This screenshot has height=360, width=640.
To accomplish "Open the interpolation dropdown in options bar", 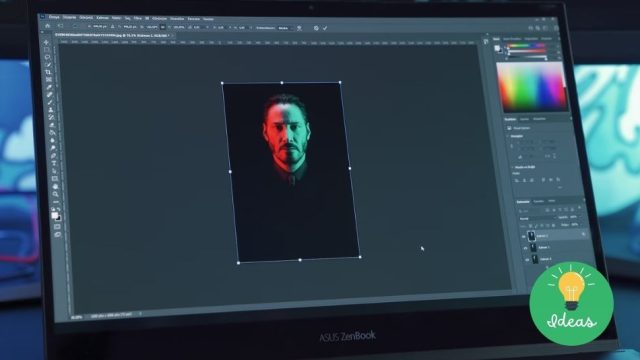I will pos(285,28).
